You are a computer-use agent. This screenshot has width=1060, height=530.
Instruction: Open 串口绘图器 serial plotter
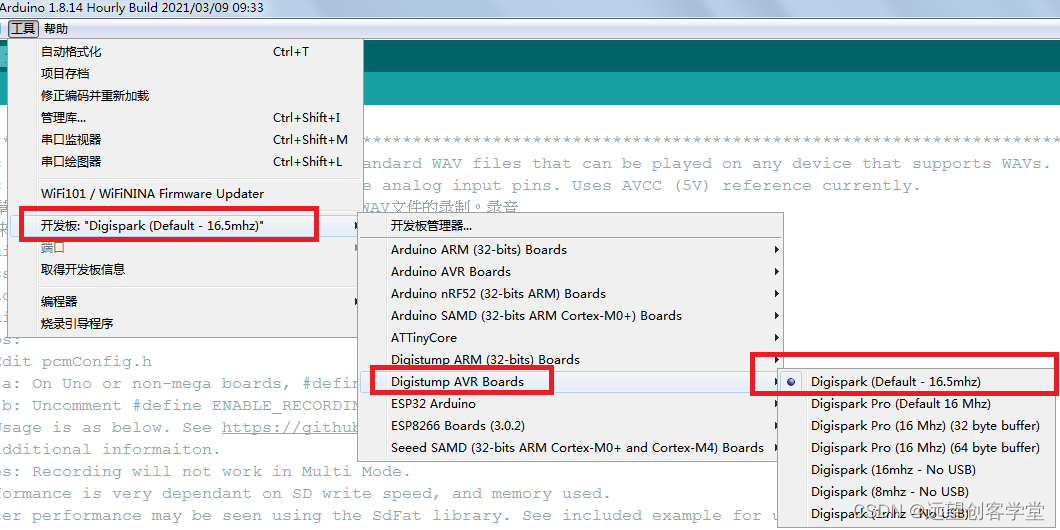coord(185,162)
